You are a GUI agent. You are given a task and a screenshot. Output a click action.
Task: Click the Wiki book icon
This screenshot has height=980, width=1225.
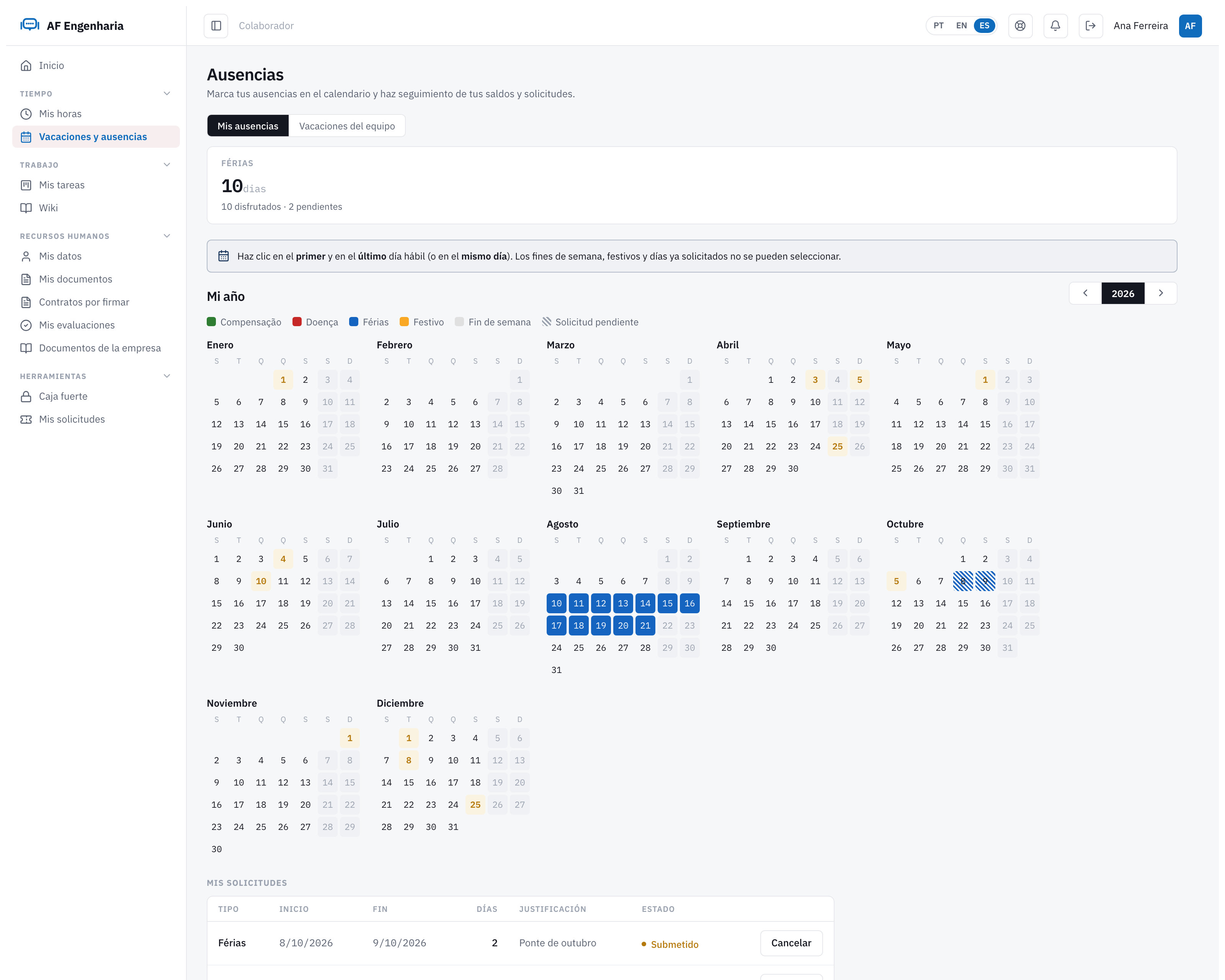click(x=26, y=208)
